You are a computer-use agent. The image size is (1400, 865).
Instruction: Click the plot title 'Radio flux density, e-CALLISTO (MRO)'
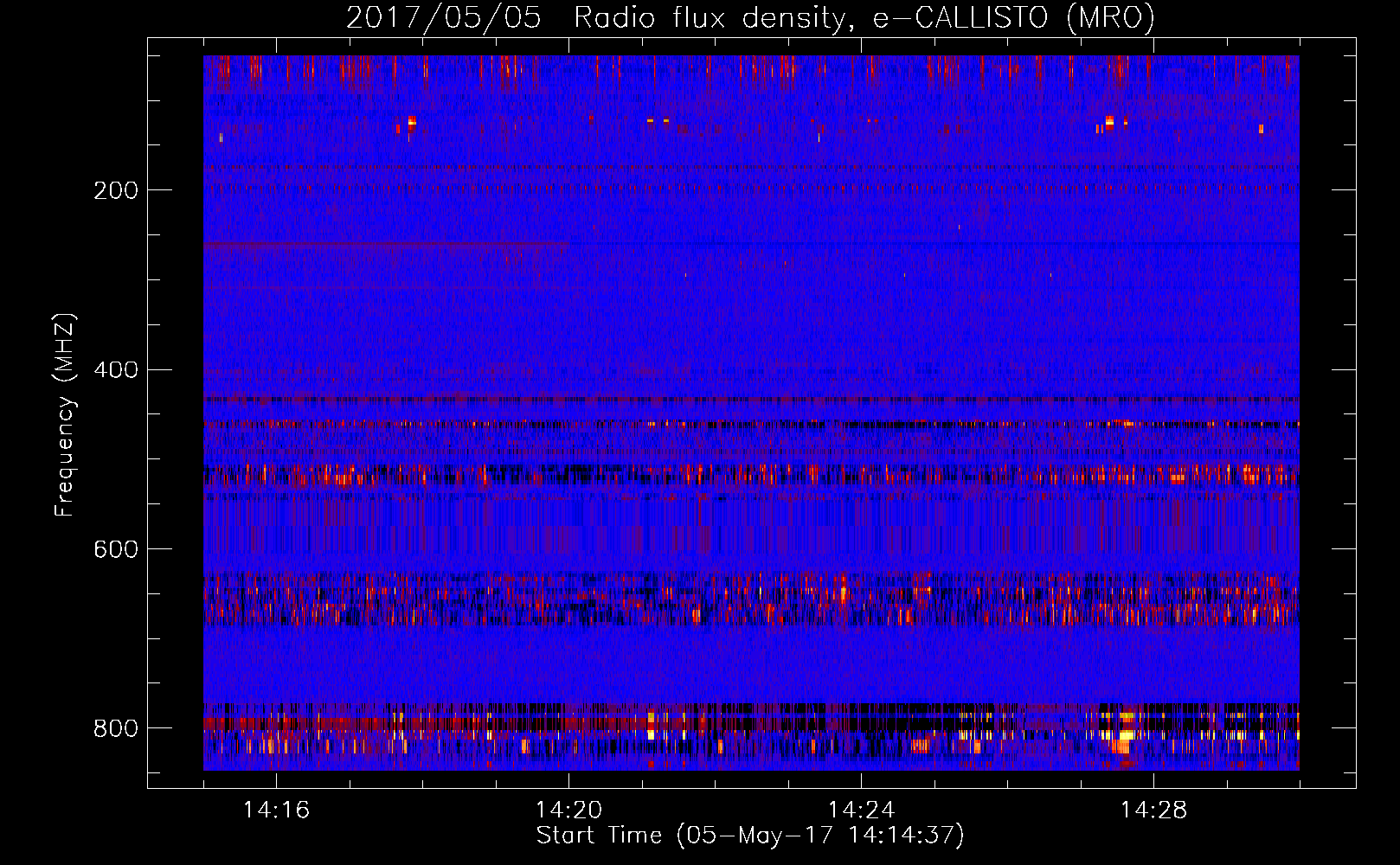coord(864,18)
